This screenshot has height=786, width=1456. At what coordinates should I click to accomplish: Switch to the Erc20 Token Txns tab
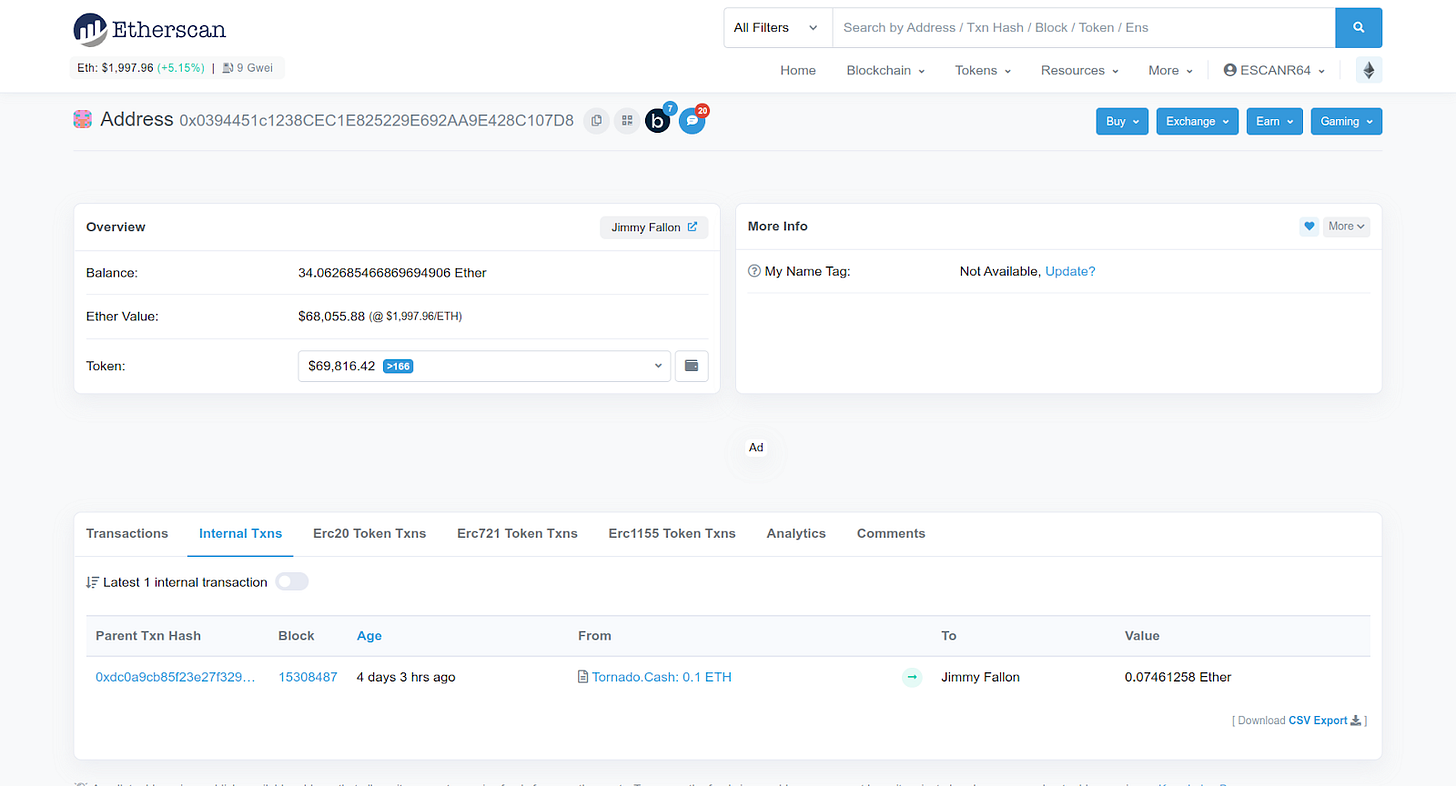[x=369, y=534]
